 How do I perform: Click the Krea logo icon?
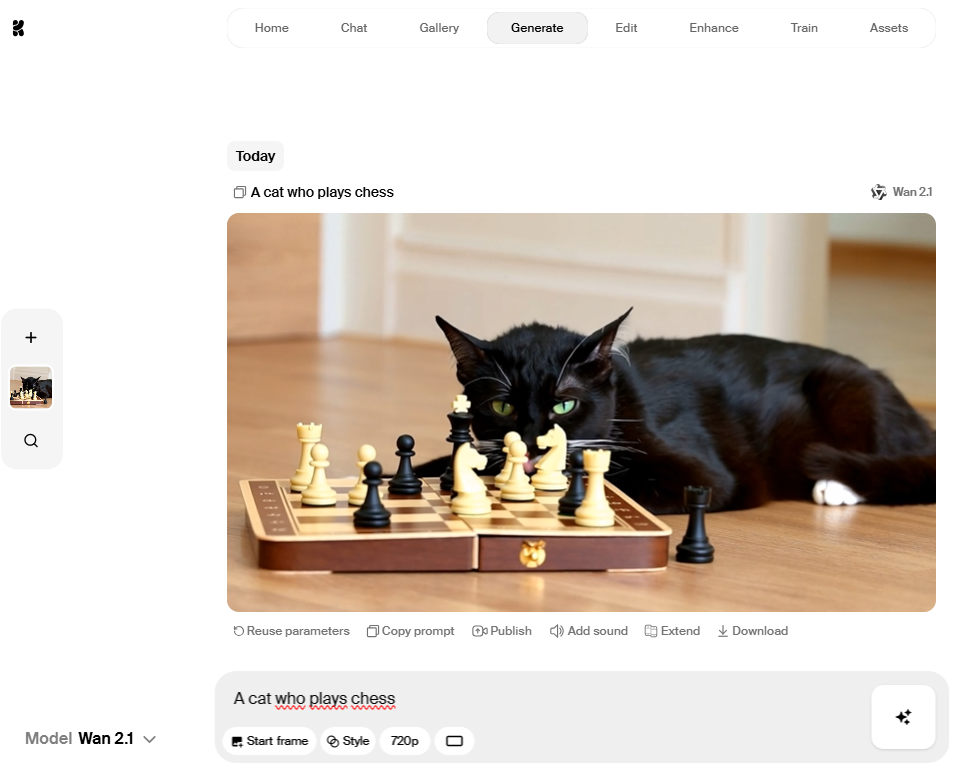(x=19, y=28)
